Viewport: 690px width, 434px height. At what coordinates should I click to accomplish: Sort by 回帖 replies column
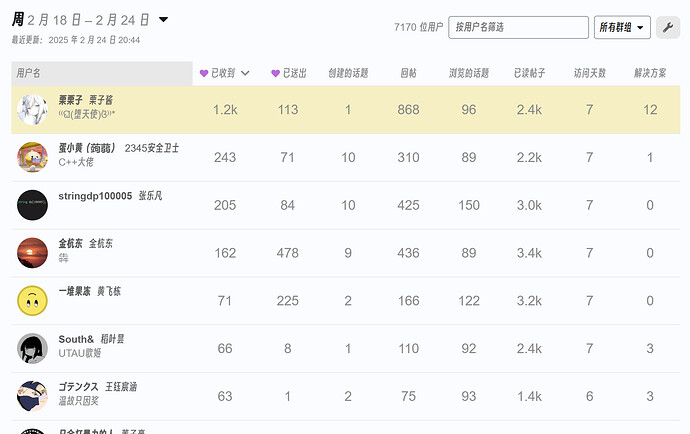click(x=408, y=73)
